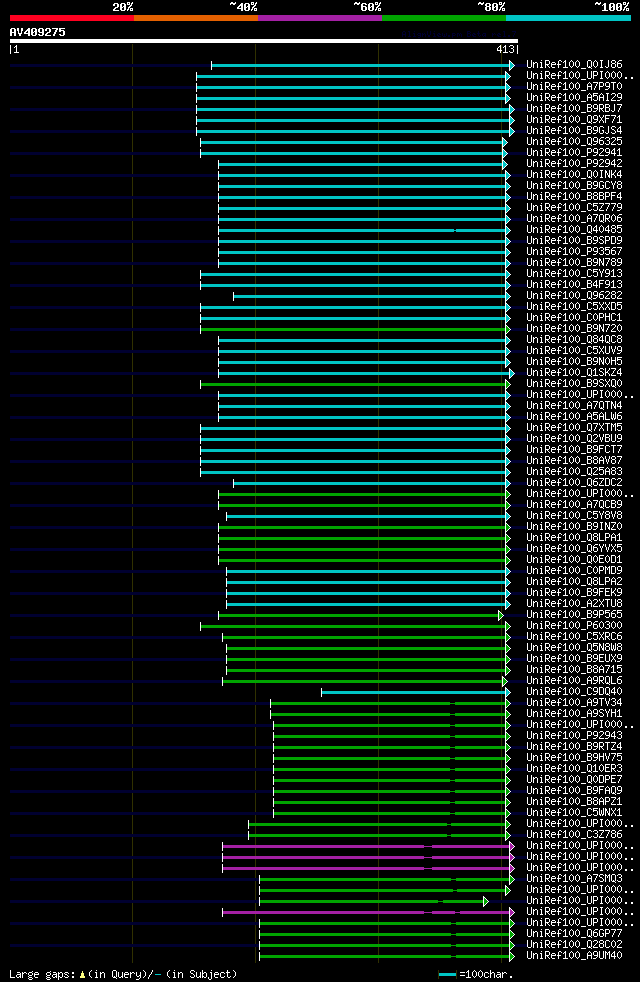Choose UniRef100_Q84QC8 from the hit list

(574, 339)
